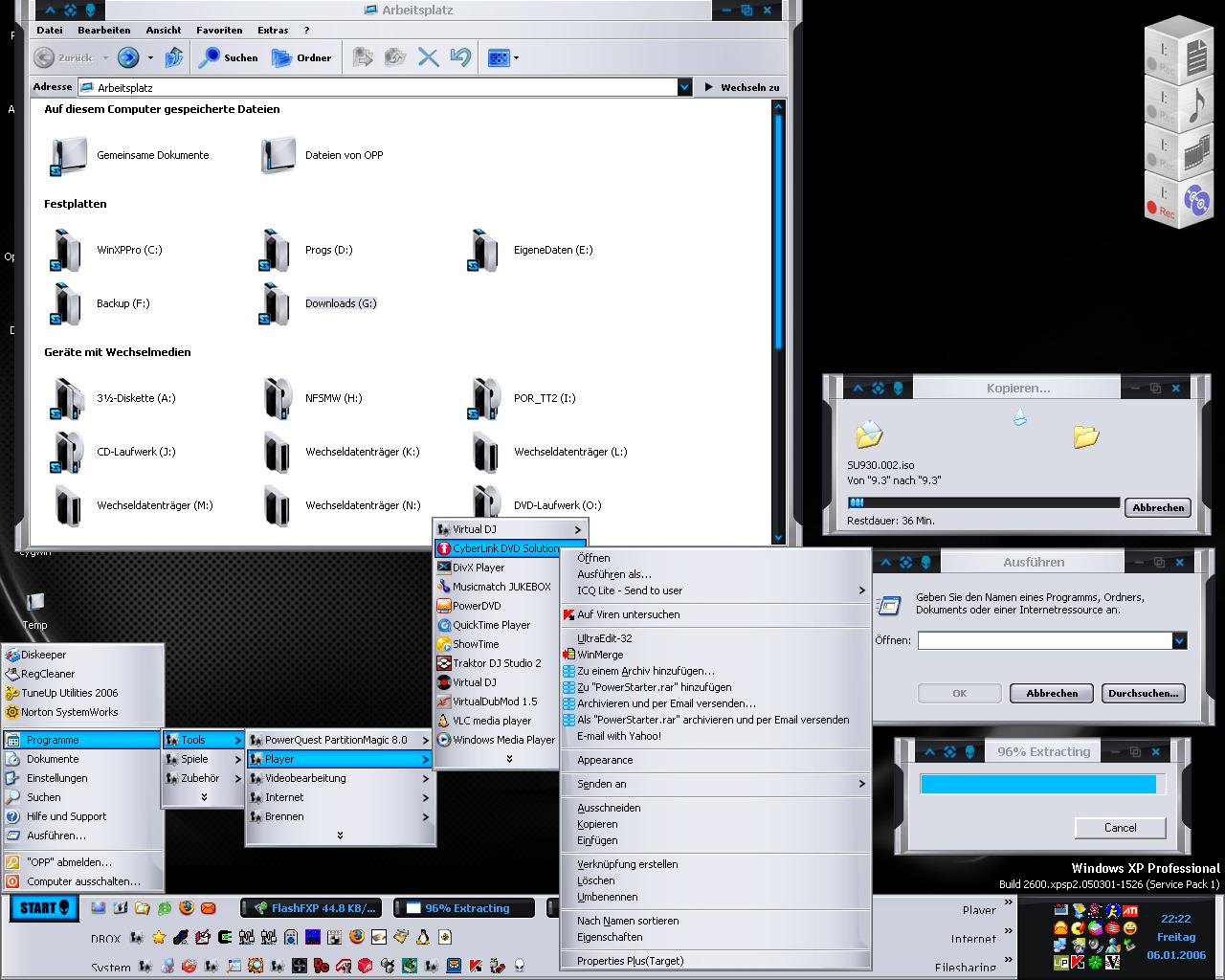Viewport: 1225px width, 980px height.
Task: Expand the address bar dropdown
Action: point(684,87)
